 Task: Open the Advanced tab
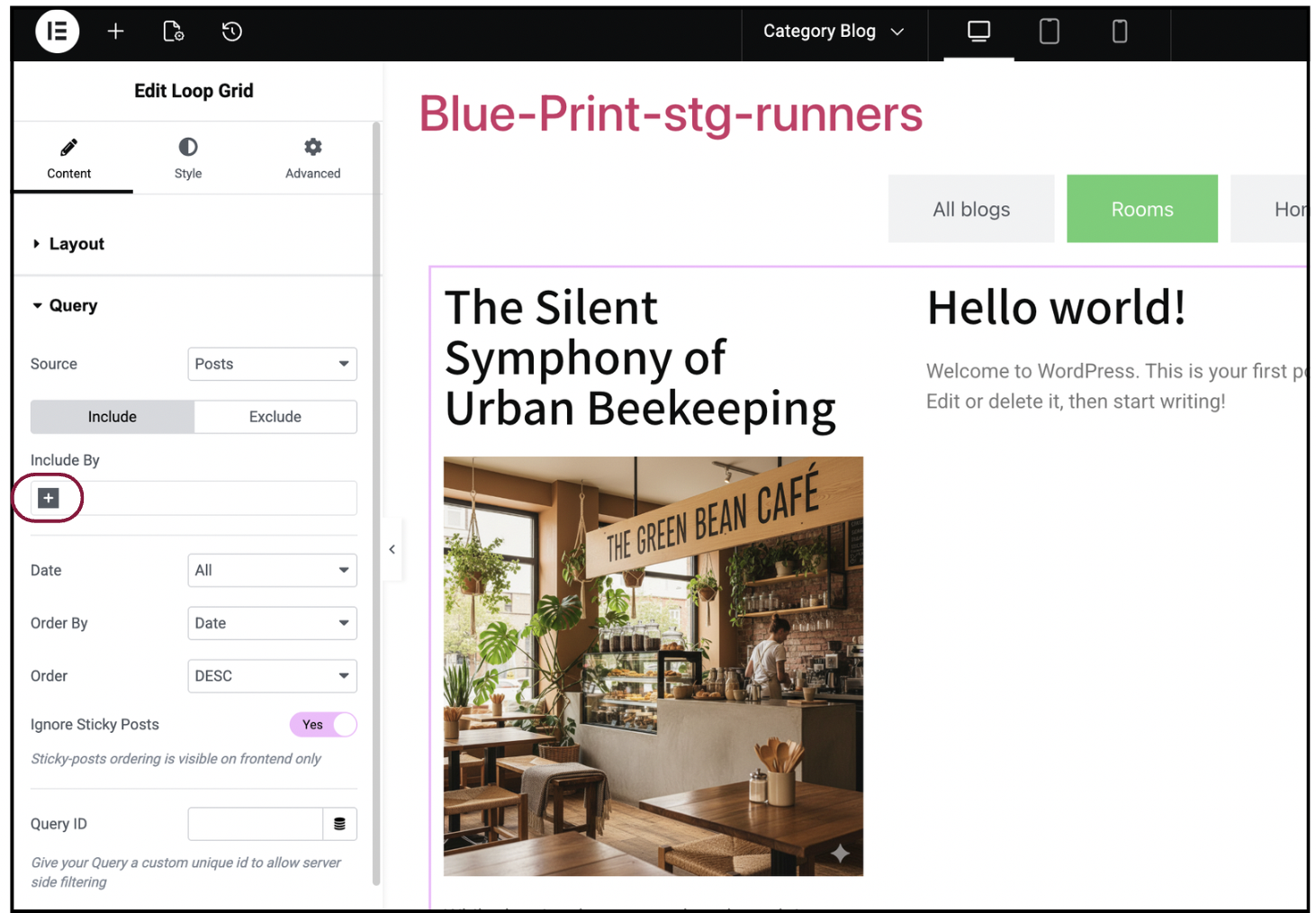[x=312, y=158]
